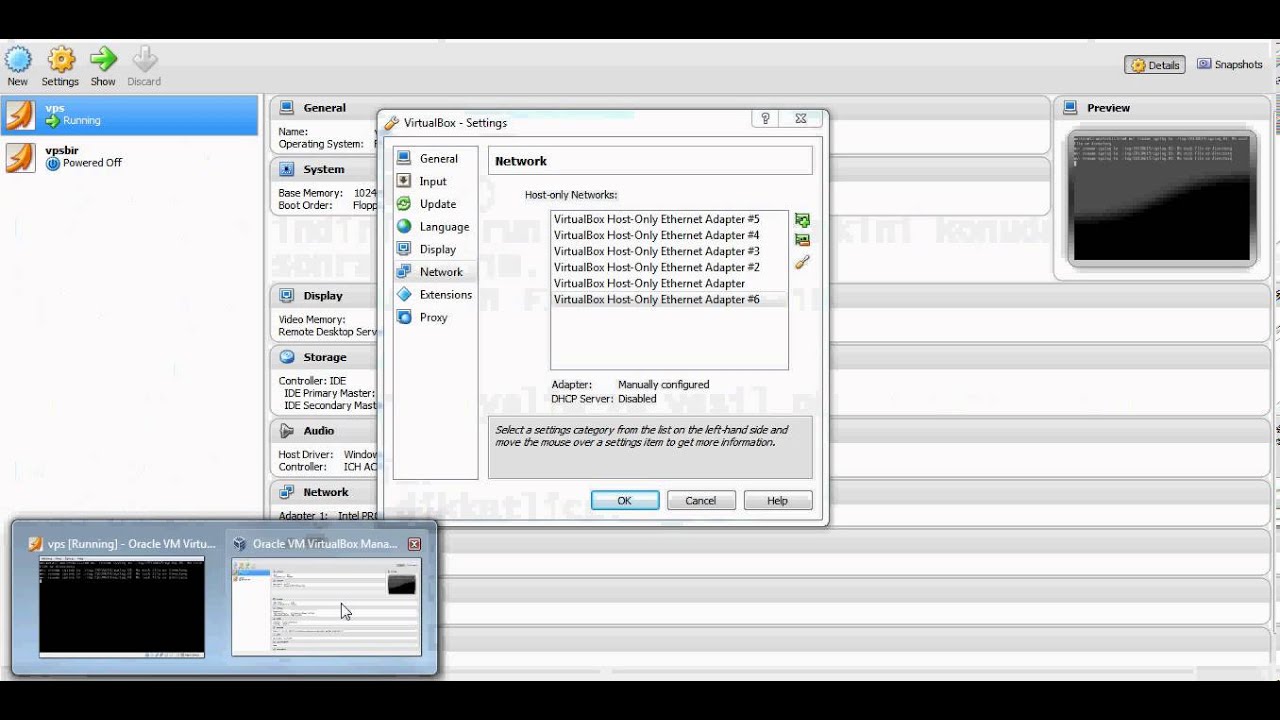Open the Language settings category
Viewport: 1280px width, 720px height.
coord(435,227)
